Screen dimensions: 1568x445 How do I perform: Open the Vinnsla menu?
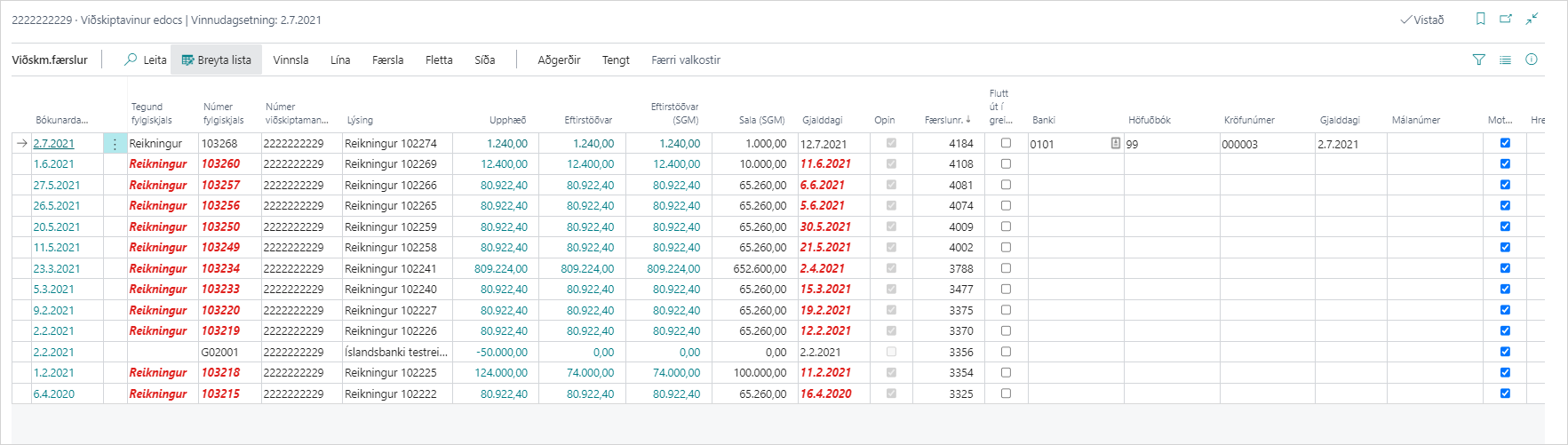pos(291,60)
